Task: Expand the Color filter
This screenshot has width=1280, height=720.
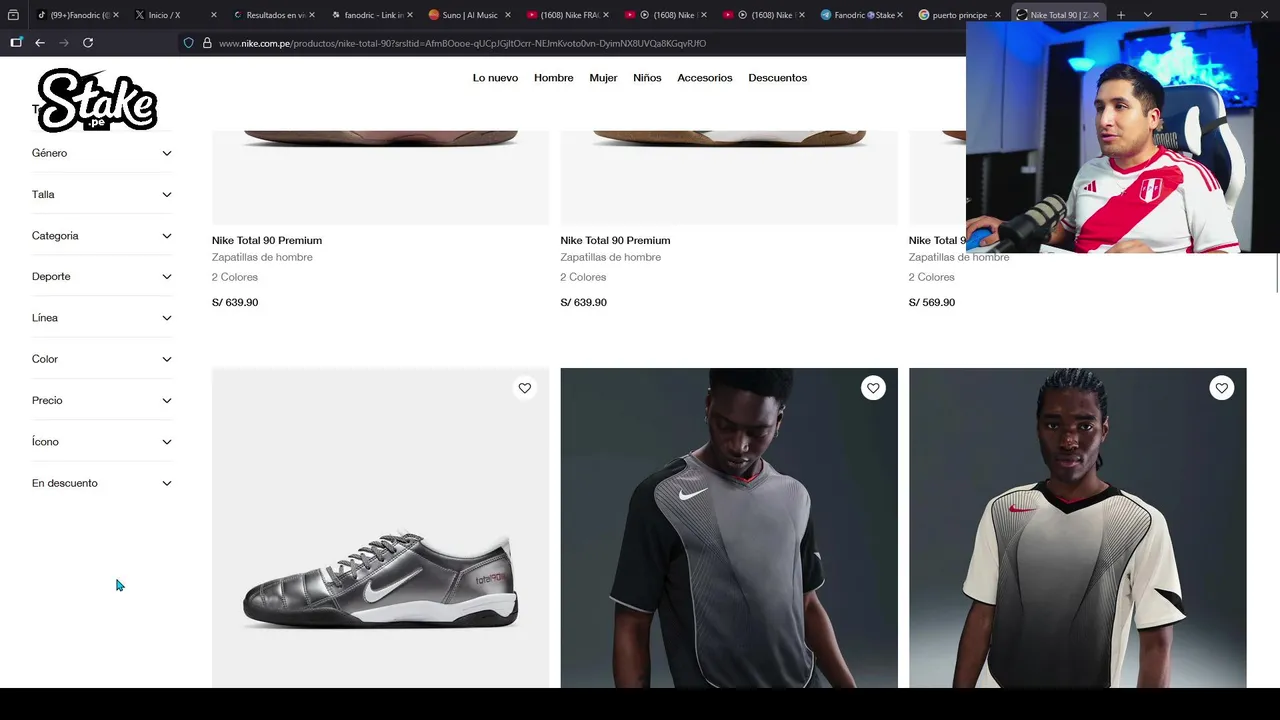Action: [101, 359]
